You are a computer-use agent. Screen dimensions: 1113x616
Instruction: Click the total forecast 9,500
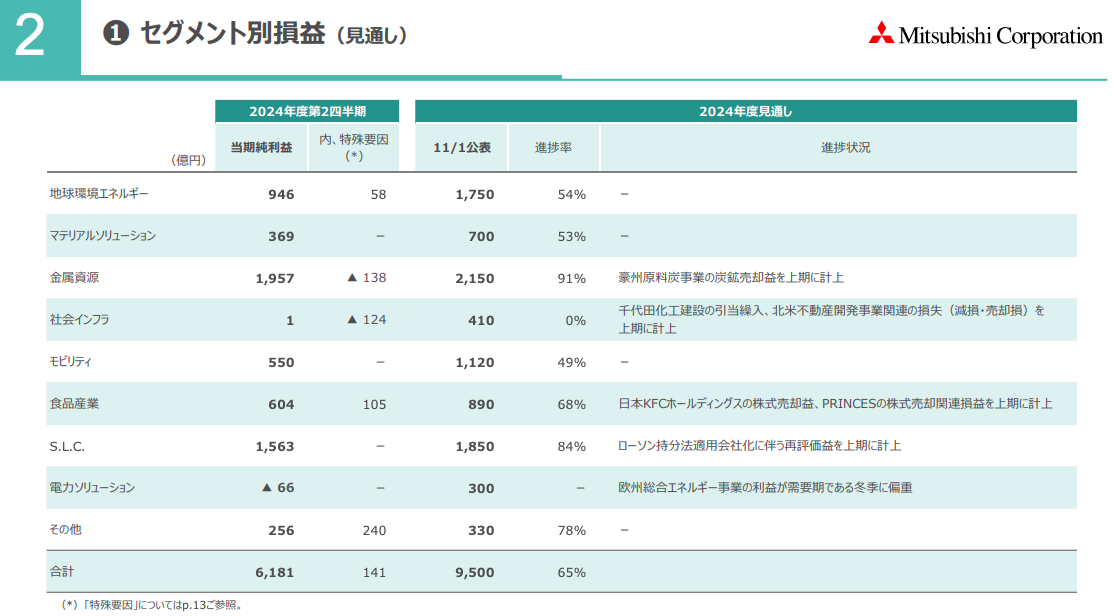coord(475,573)
